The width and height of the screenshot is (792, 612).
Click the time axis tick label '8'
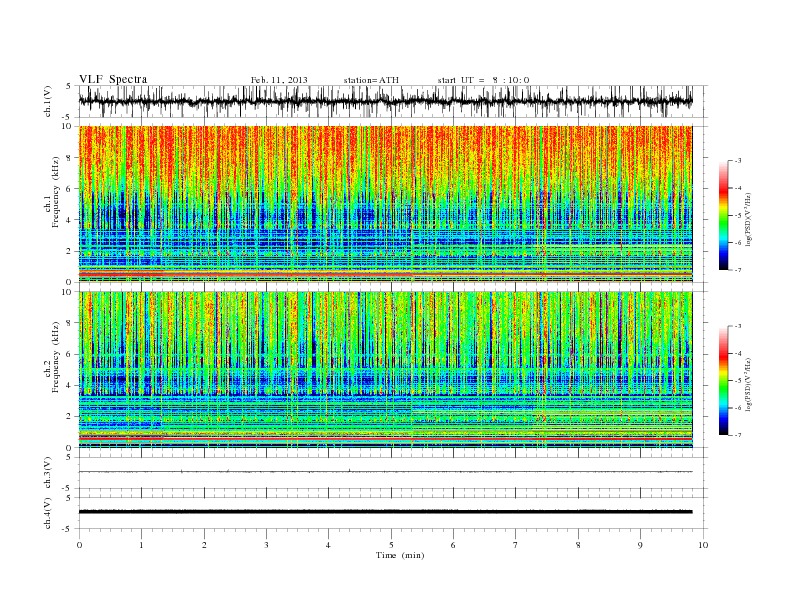[578, 545]
